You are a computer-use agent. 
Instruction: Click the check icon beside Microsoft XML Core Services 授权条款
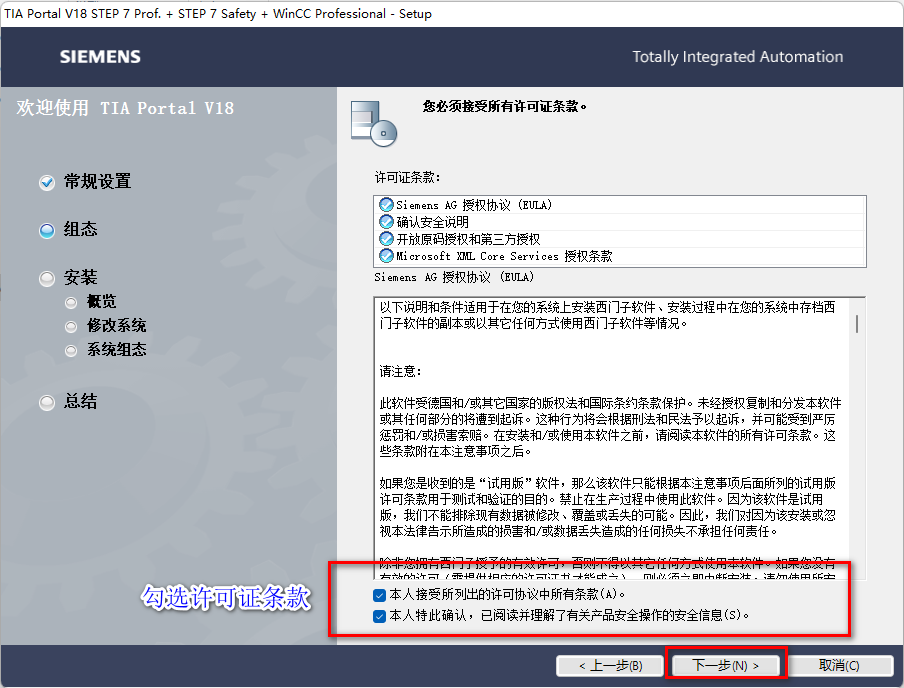pos(386,255)
